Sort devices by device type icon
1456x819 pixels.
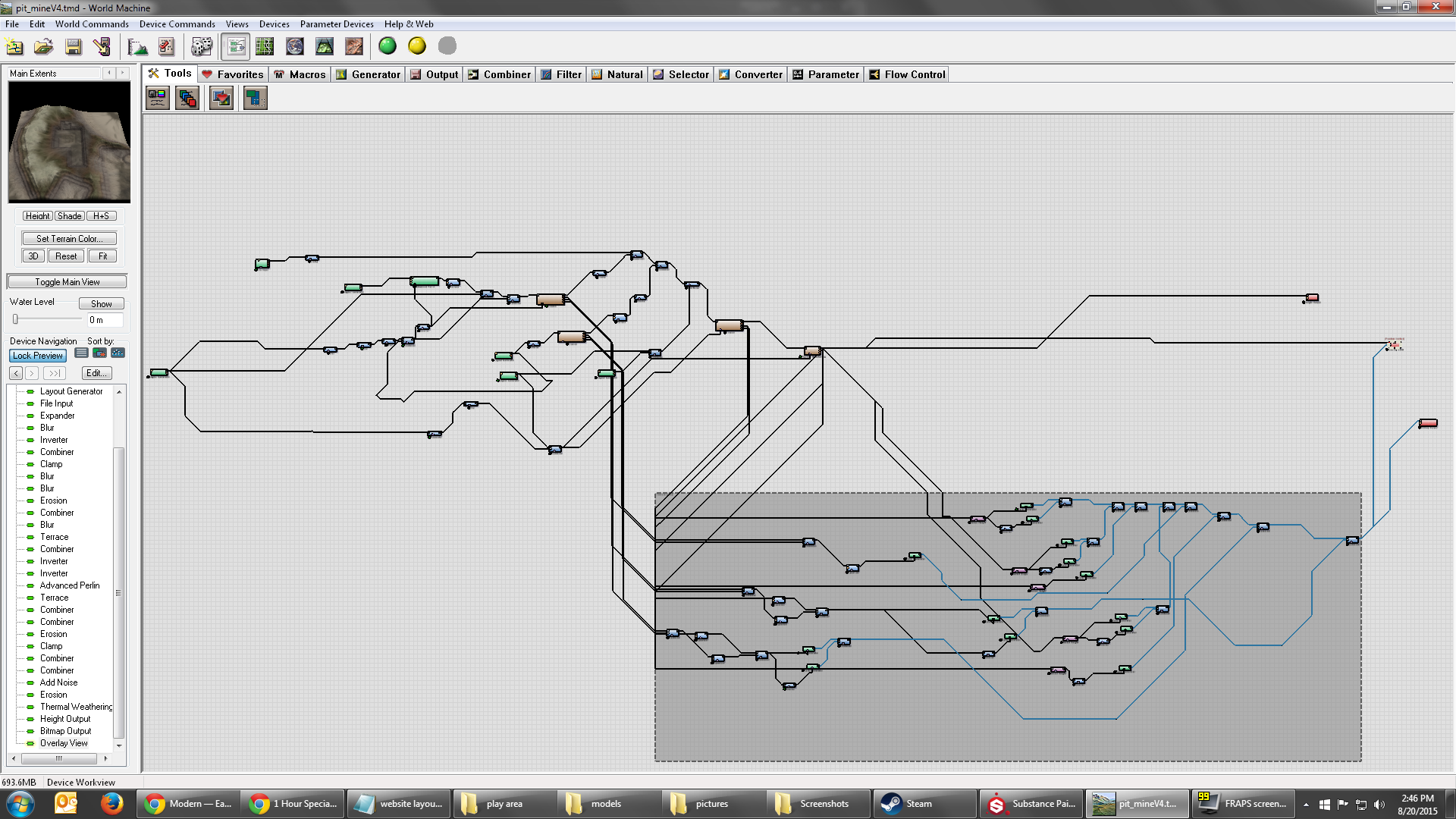(x=99, y=353)
